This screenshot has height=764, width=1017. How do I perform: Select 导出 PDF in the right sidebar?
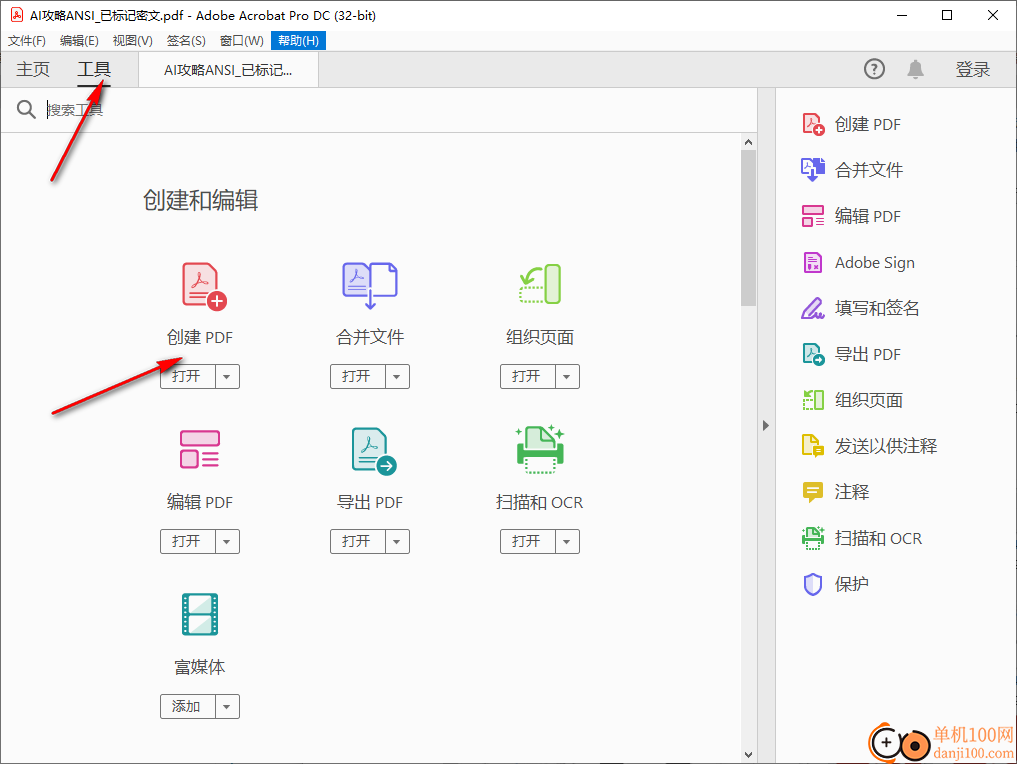(x=851, y=354)
